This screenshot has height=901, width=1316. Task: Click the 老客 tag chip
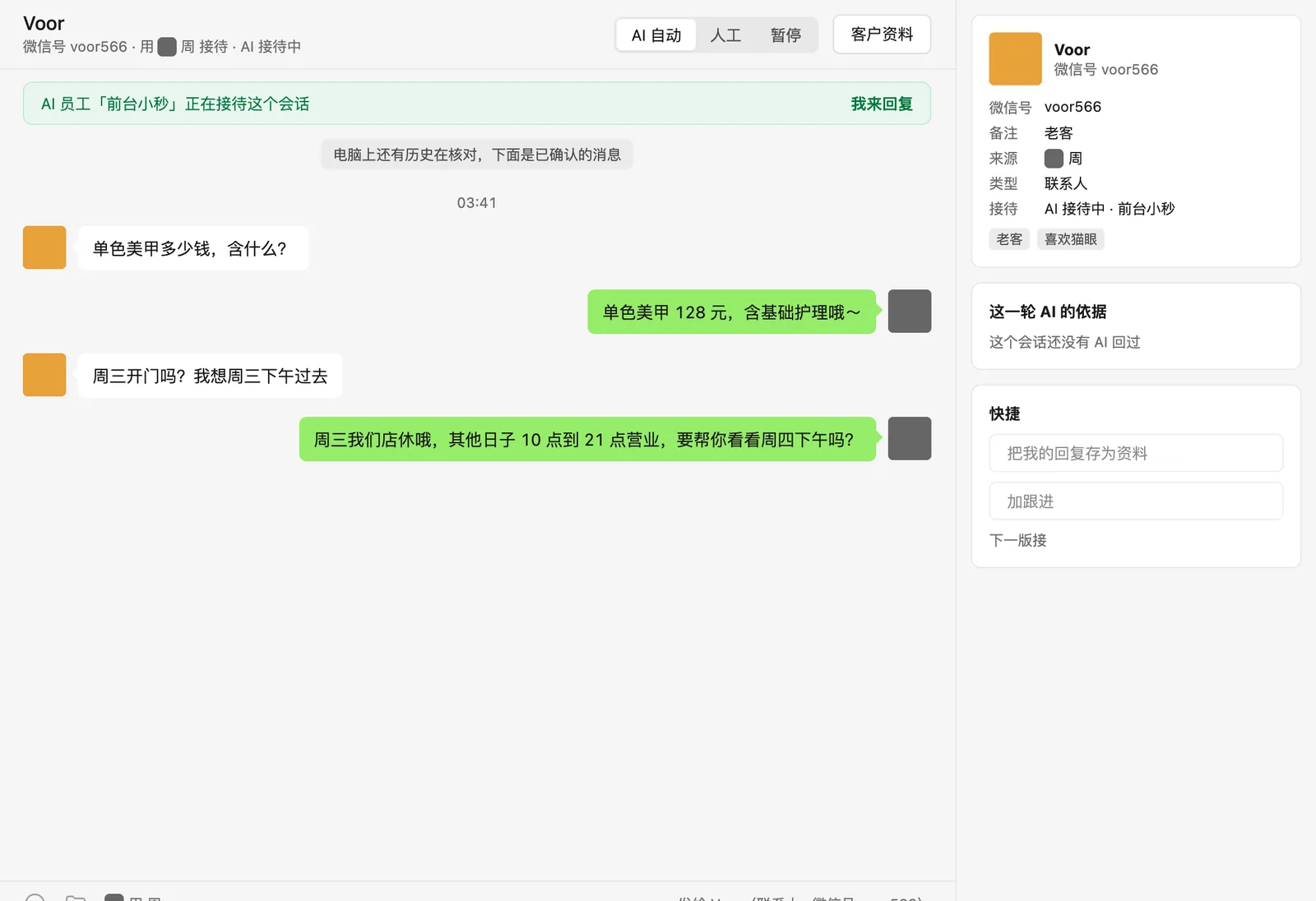tap(1009, 239)
